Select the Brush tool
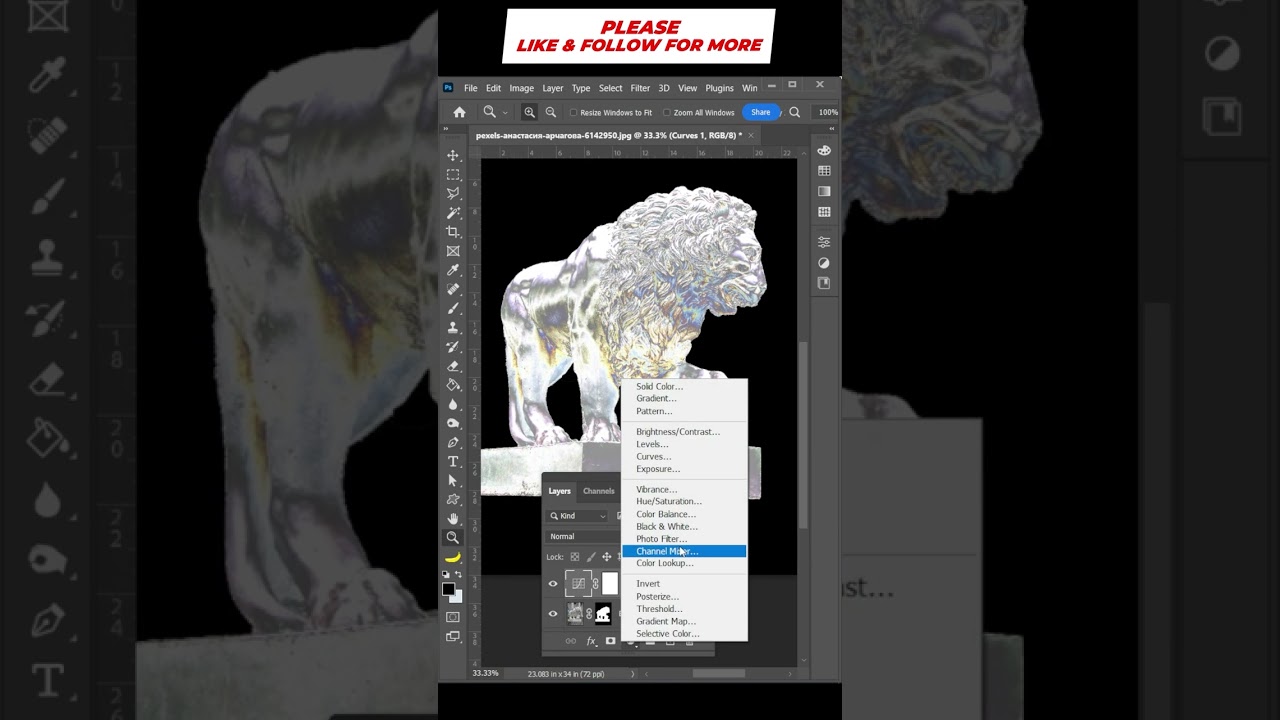The height and width of the screenshot is (720, 1280). tap(453, 308)
